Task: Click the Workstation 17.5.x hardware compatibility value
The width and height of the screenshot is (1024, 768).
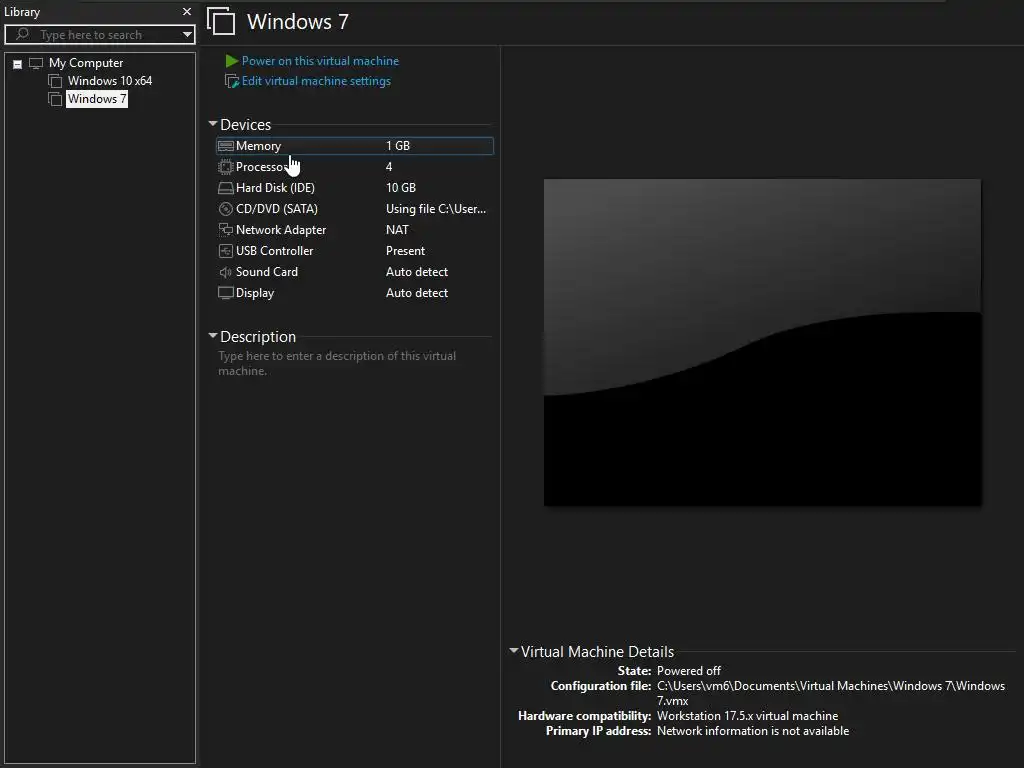Action: (747, 716)
